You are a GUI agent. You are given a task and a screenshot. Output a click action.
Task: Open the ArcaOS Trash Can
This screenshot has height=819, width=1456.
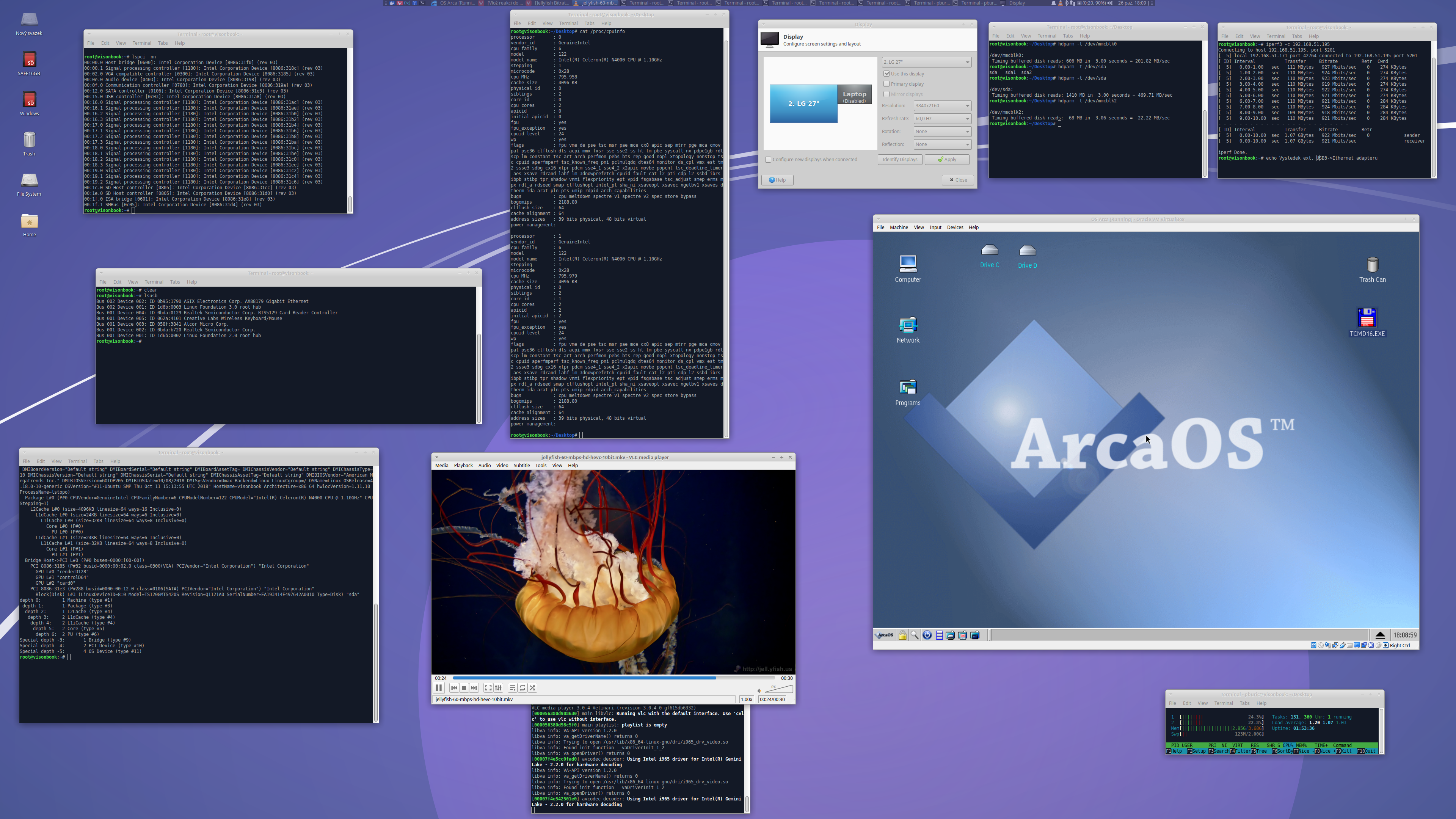[1372, 270]
